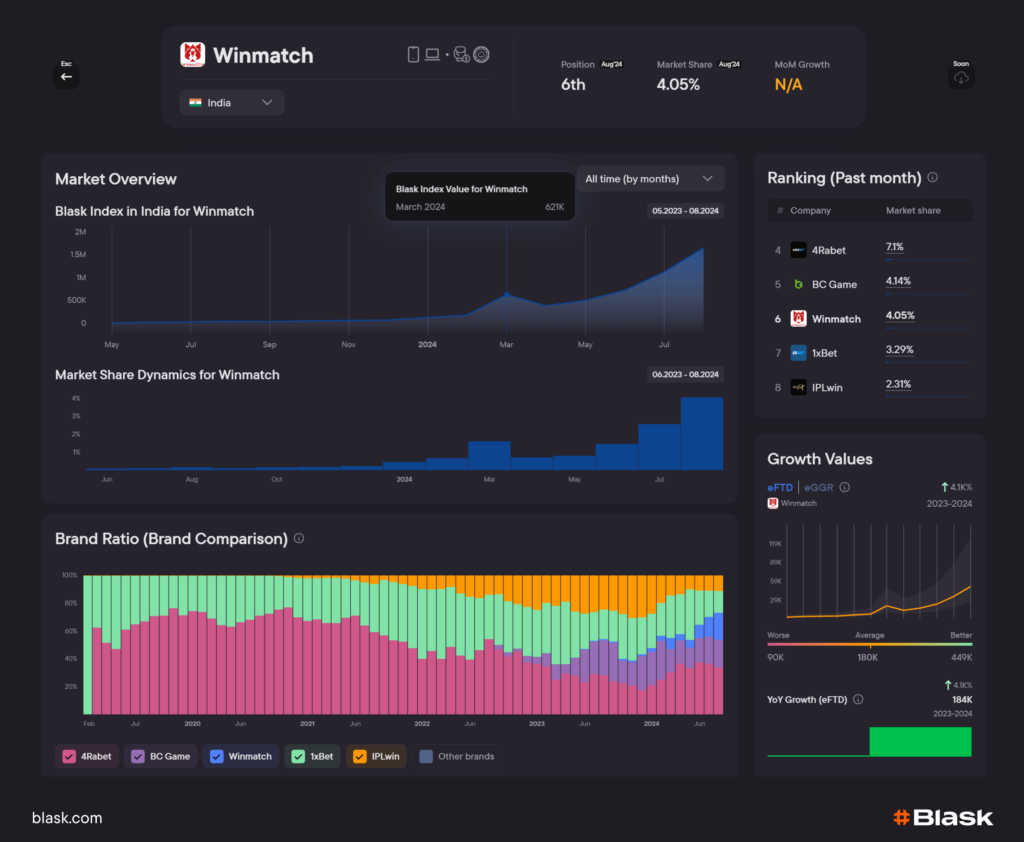Click info icon next to Ranking (Past month)

pyautogui.click(x=933, y=177)
